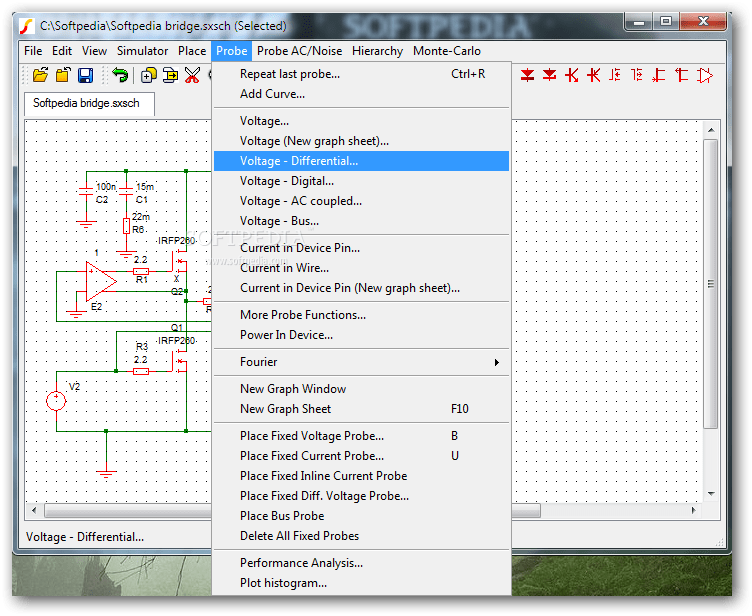Screen dimensions: 752x616
Task: Click the save floppy disk icon
Action: pos(85,75)
